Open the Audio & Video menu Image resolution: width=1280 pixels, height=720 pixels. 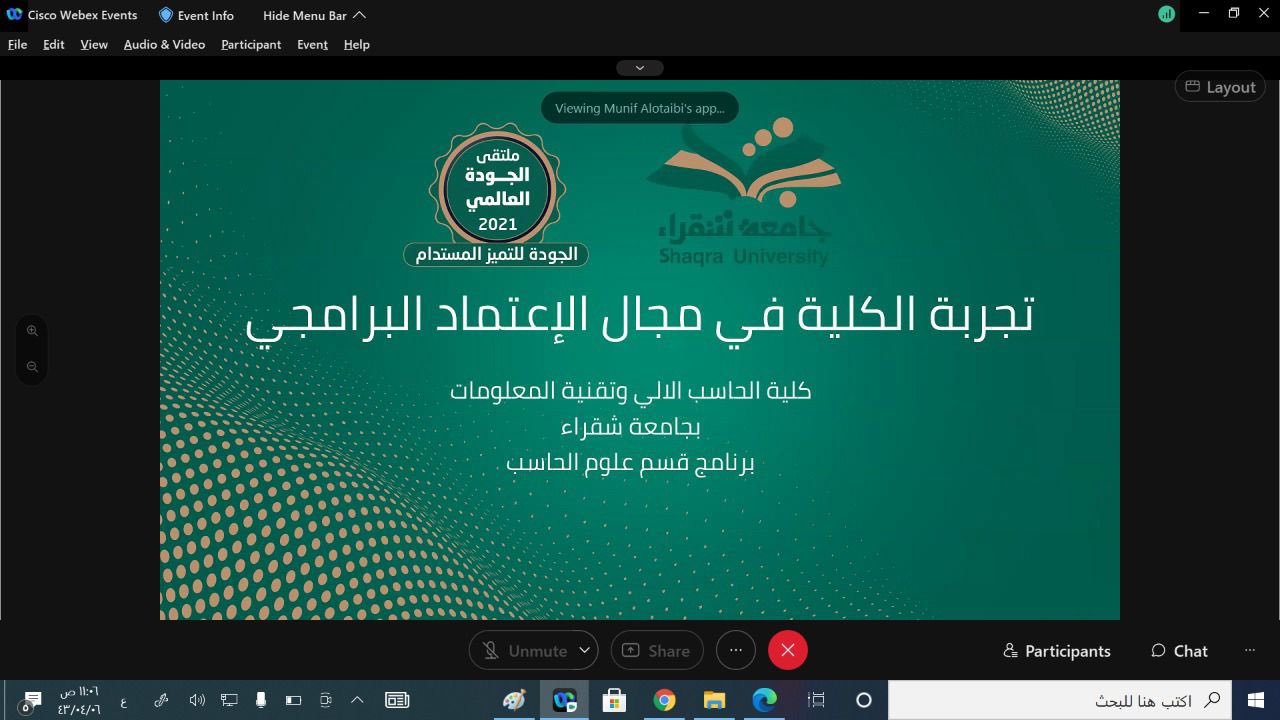(164, 45)
